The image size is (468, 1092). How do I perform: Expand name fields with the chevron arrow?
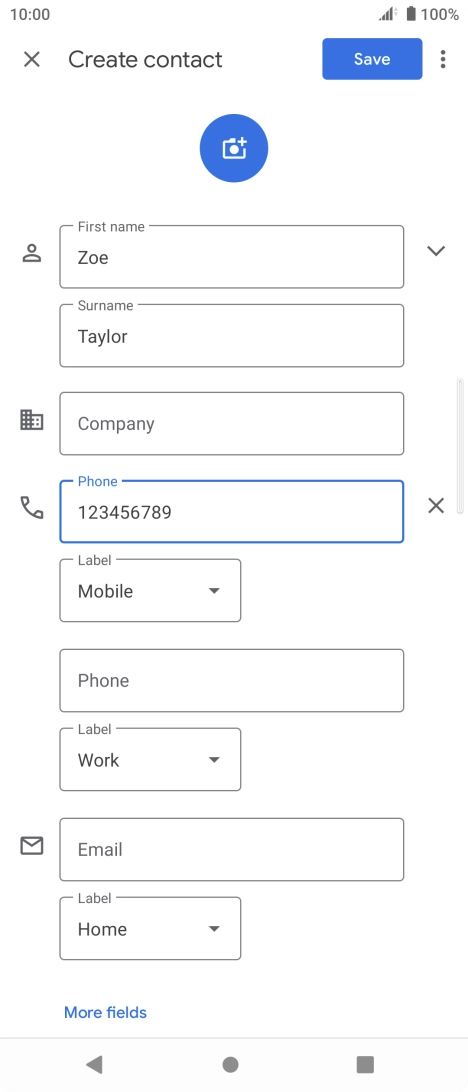tap(436, 251)
